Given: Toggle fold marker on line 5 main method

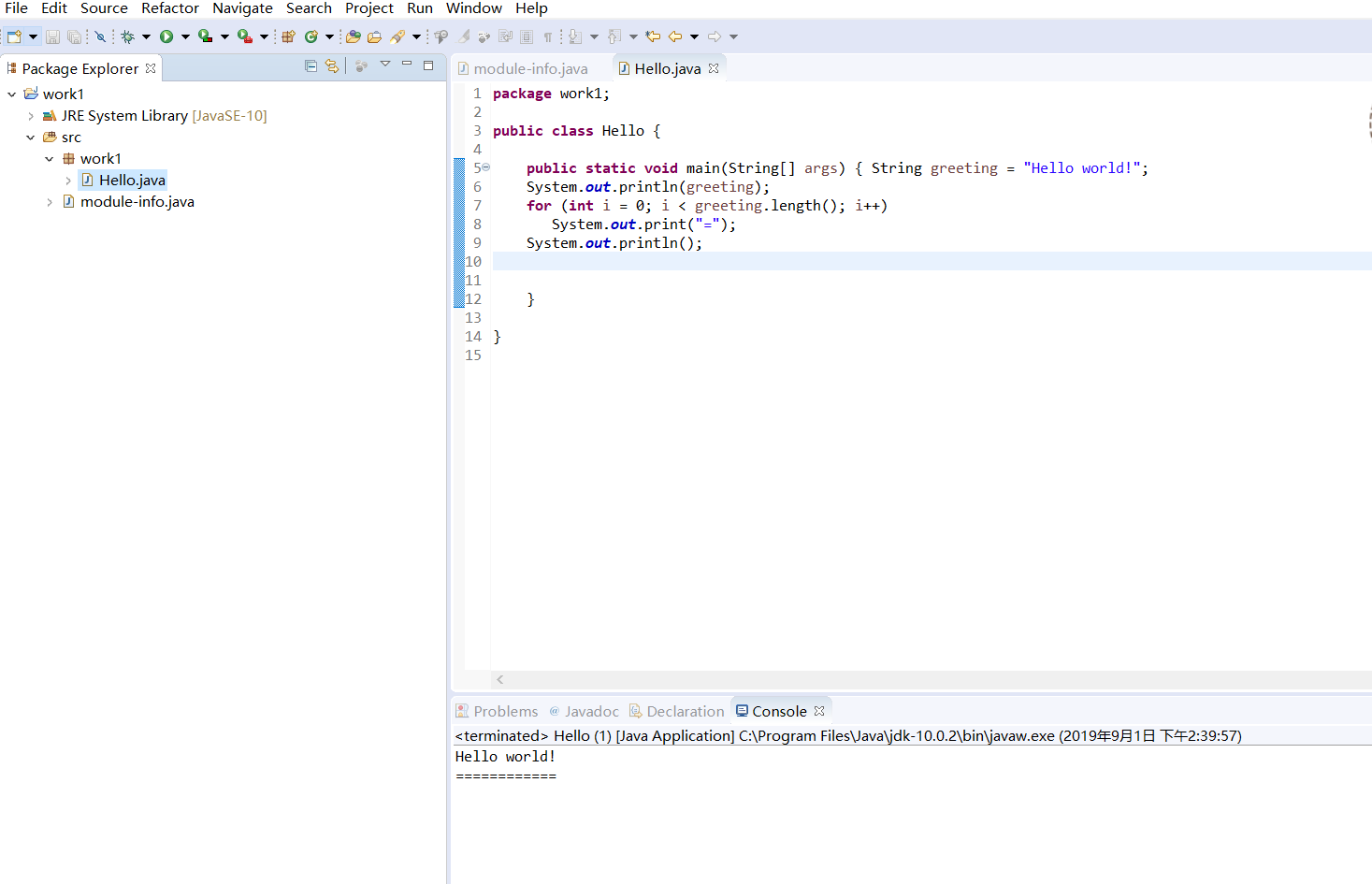Looking at the screenshot, I should pyautogui.click(x=486, y=167).
